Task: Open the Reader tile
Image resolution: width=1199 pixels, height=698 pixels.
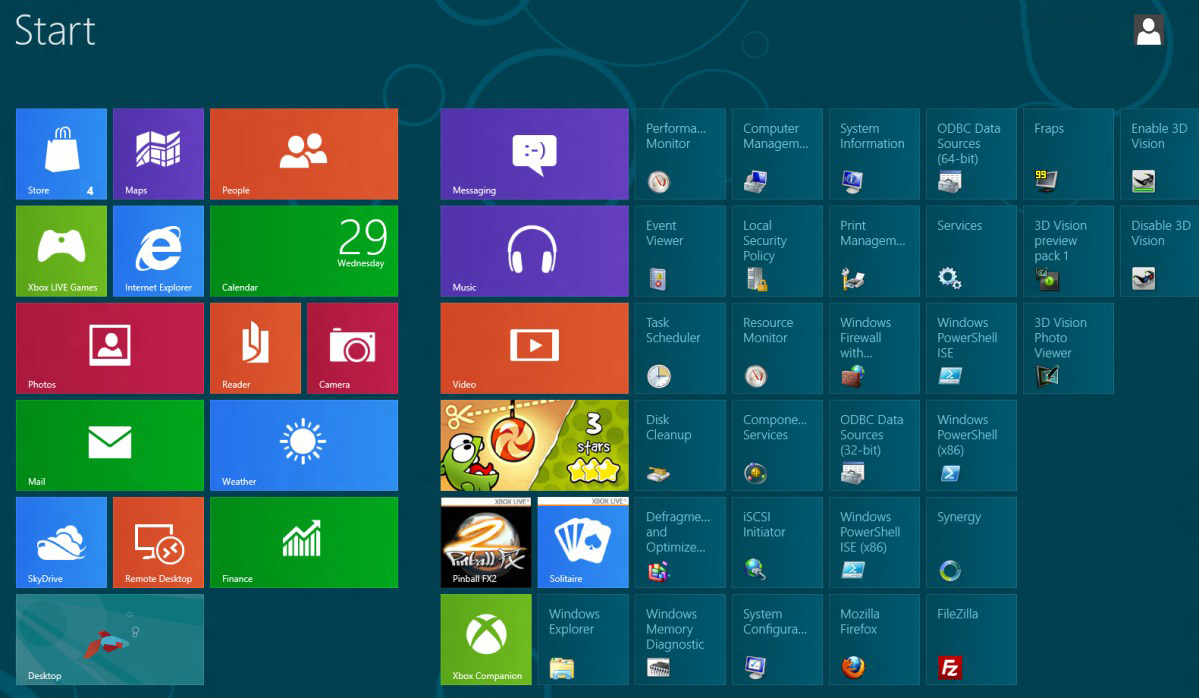Action: (255, 348)
